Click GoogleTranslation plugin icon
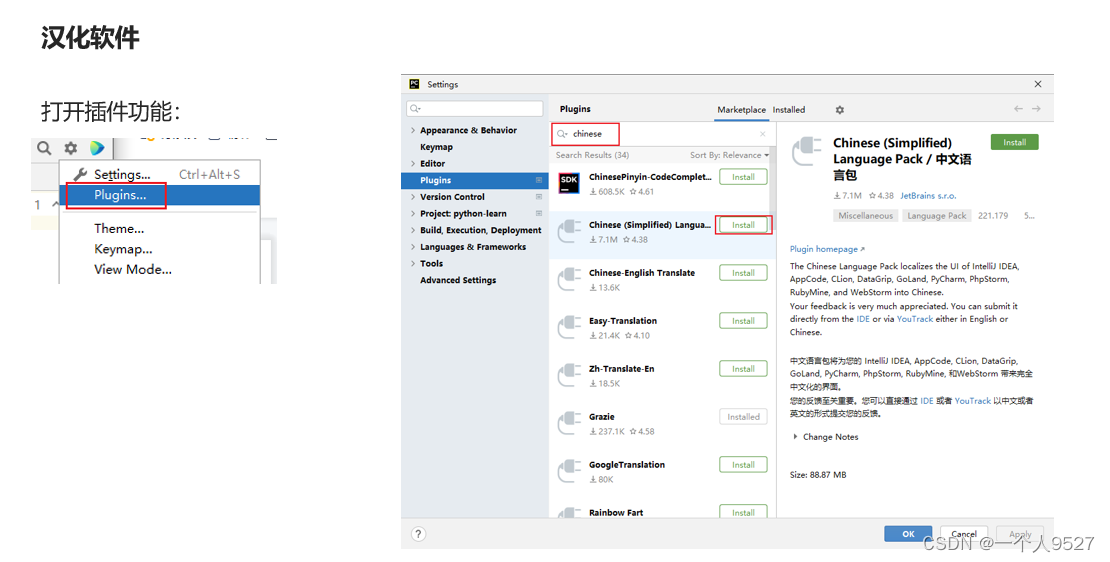The height and width of the screenshot is (562, 1110). coord(569,471)
